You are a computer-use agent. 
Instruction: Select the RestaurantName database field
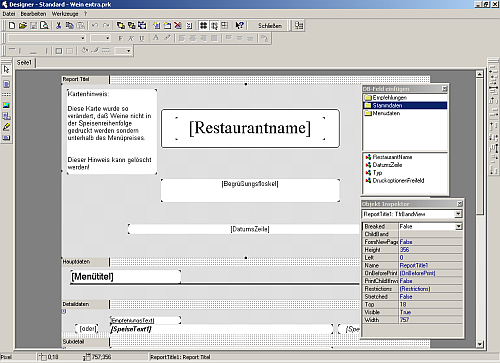pos(389,157)
